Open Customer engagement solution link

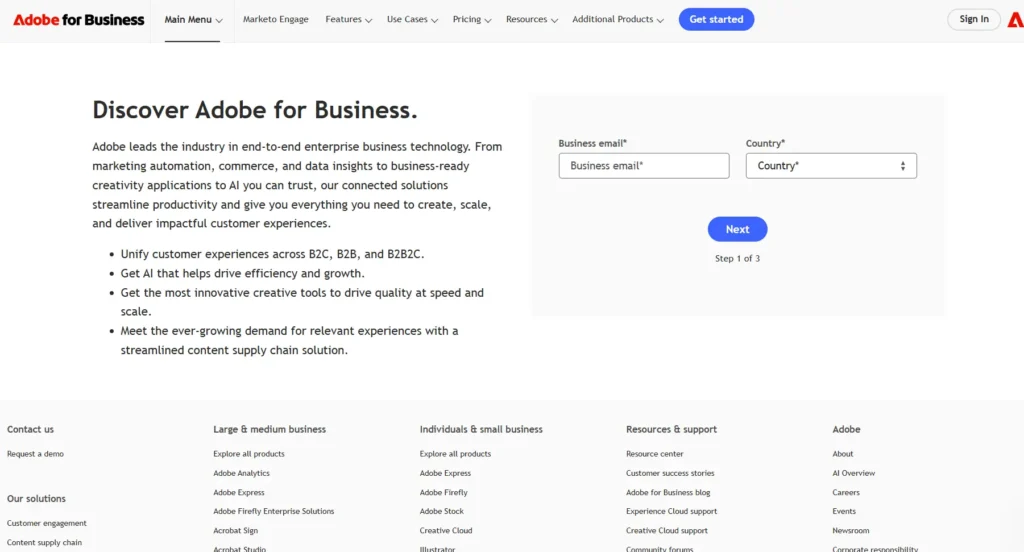coord(46,523)
